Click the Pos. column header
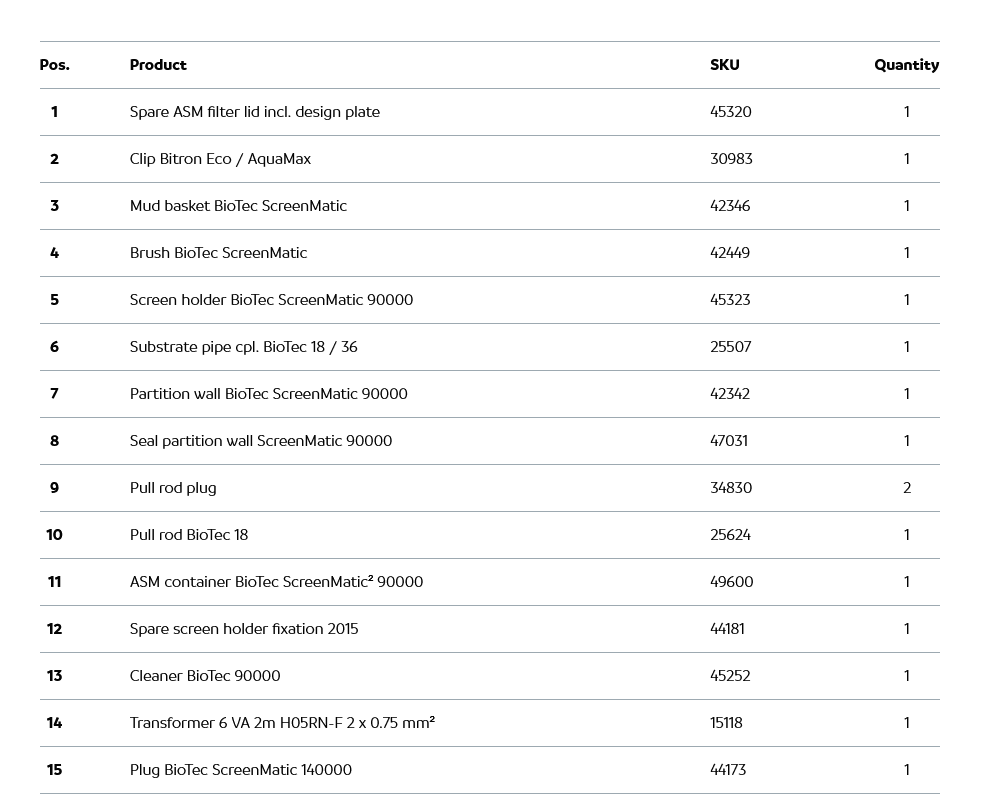The height and width of the screenshot is (804, 984). click(54, 65)
